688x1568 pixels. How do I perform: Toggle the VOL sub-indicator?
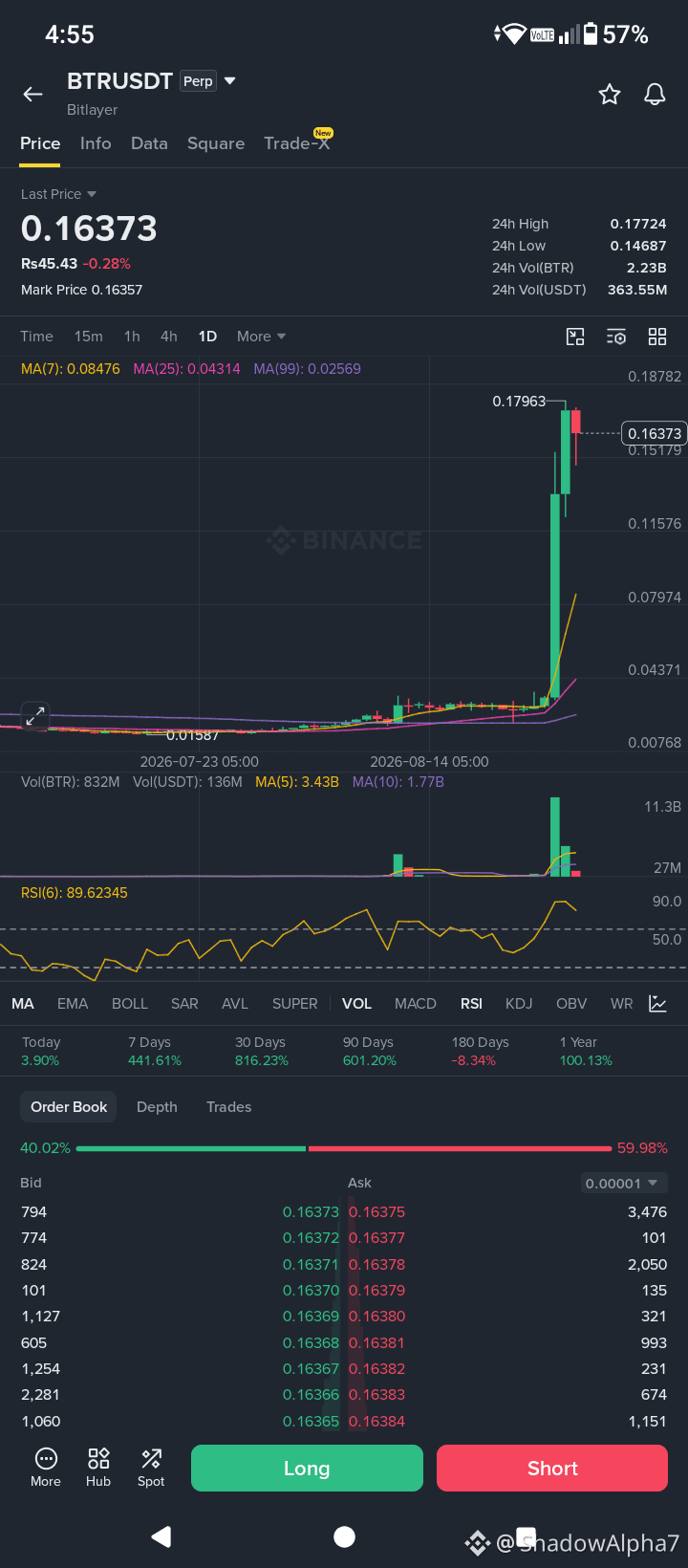(x=356, y=1004)
